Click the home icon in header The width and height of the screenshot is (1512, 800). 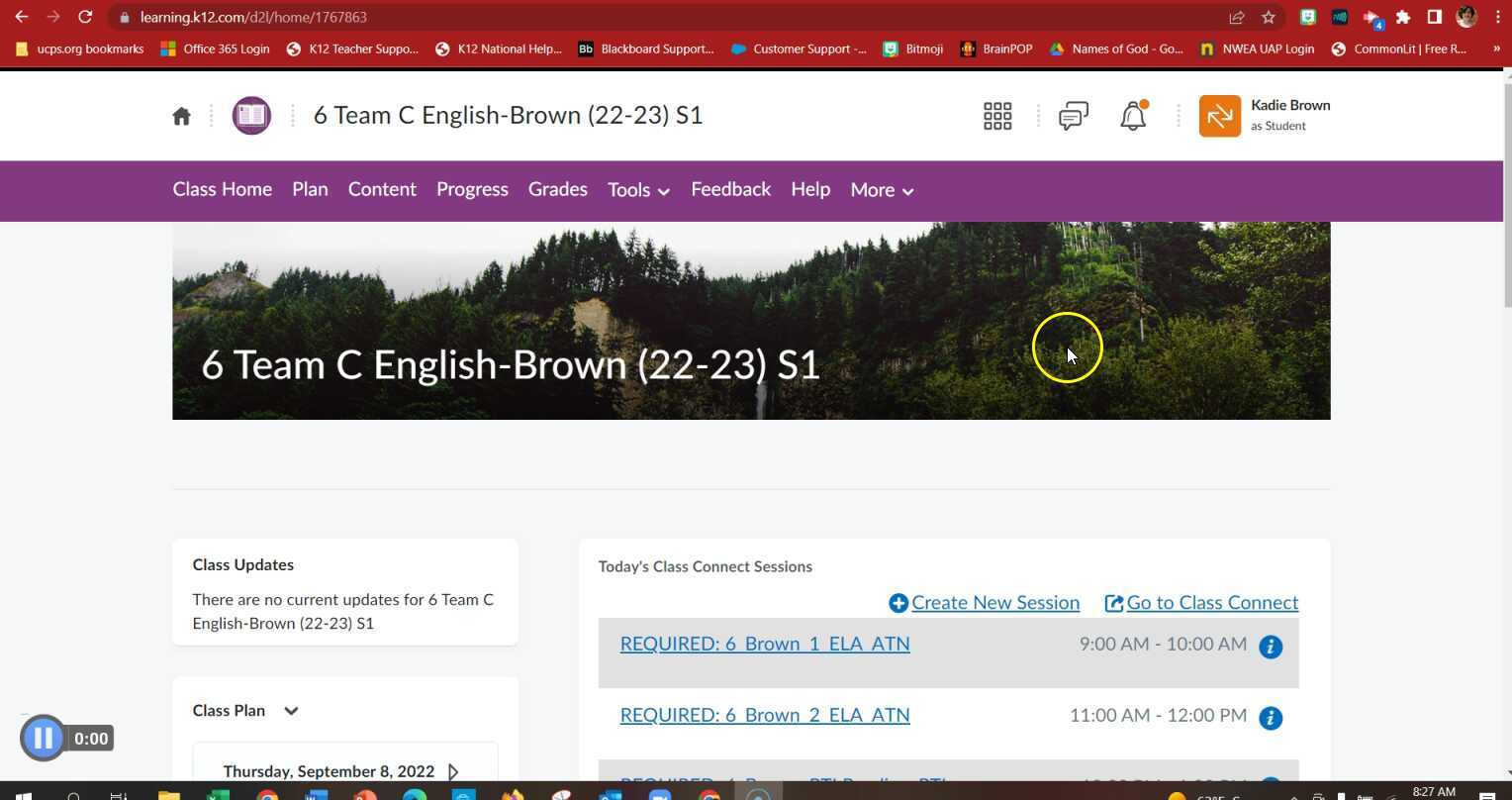(x=181, y=117)
